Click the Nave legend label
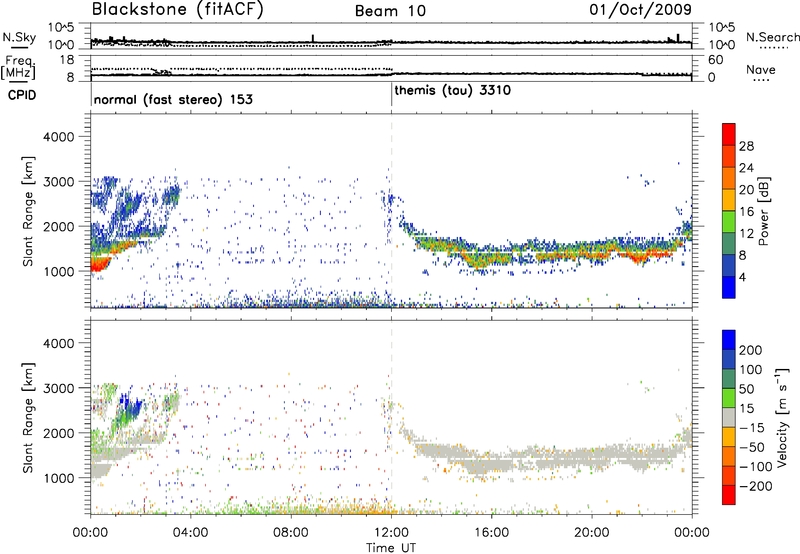The image size is (800, 554). pyautogui.click(x=761, y=69)
